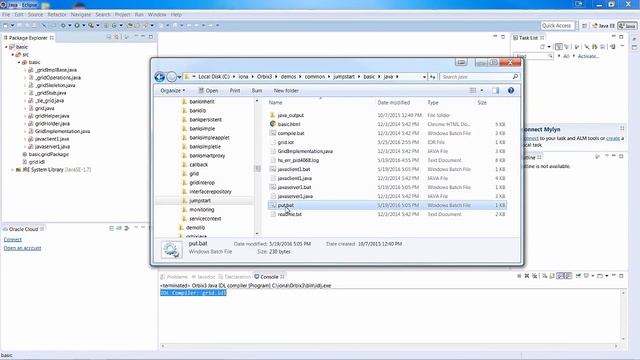Open the Run button dropdown arrow
The image size is (640, 360).
tap(83, 25)
